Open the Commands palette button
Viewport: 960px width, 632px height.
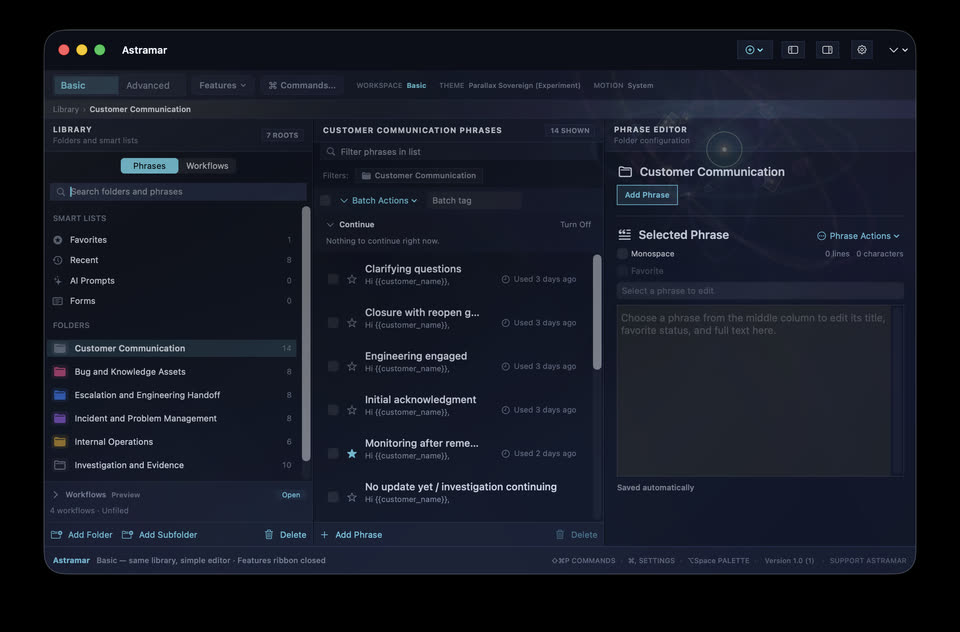point(302,85)
